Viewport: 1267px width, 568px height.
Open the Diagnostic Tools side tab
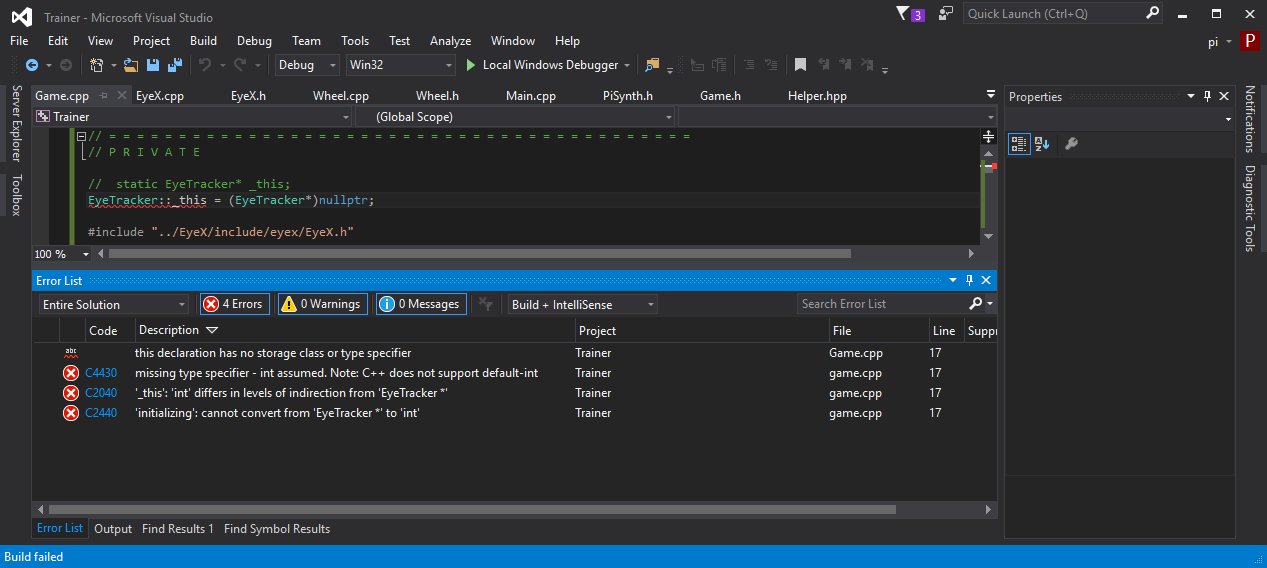(x=1250, y=209)
